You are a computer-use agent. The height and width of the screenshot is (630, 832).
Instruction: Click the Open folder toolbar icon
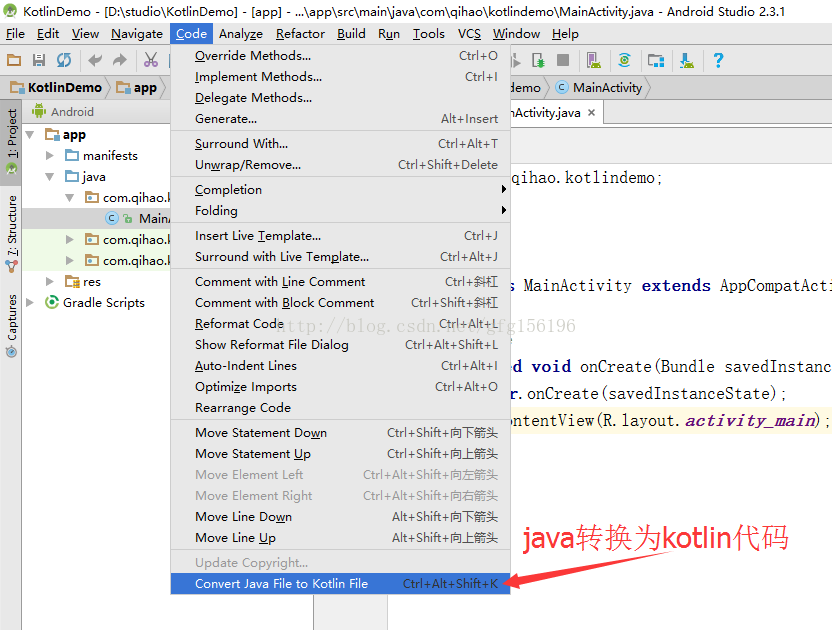[x=14, y=60]
